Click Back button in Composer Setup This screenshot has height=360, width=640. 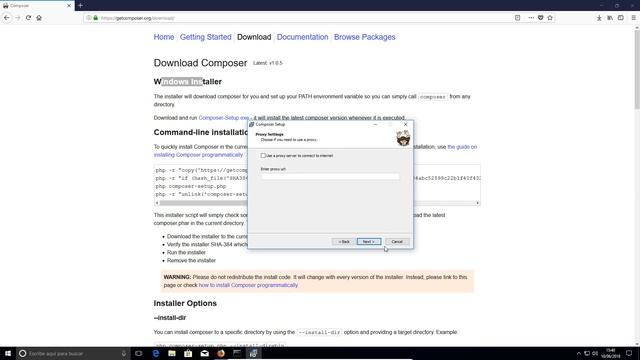344,242
